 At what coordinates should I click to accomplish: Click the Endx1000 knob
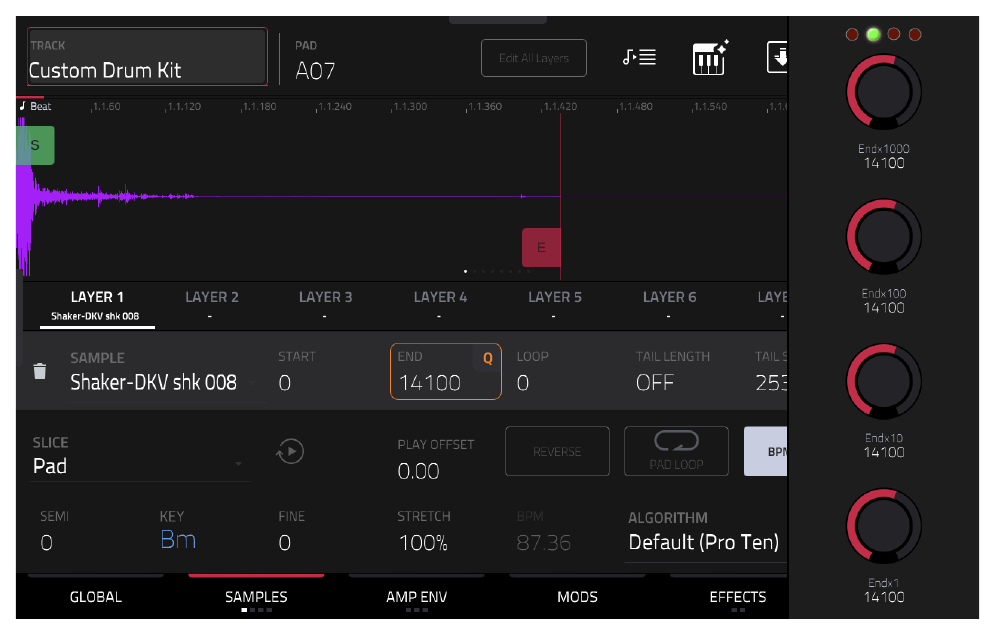(884, 92)
